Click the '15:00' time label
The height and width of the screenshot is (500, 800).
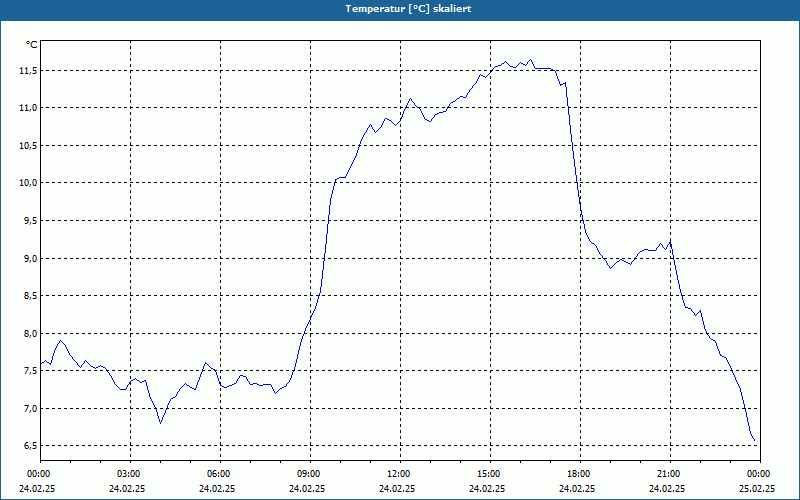pyautogui.click(x=490, y=474)
